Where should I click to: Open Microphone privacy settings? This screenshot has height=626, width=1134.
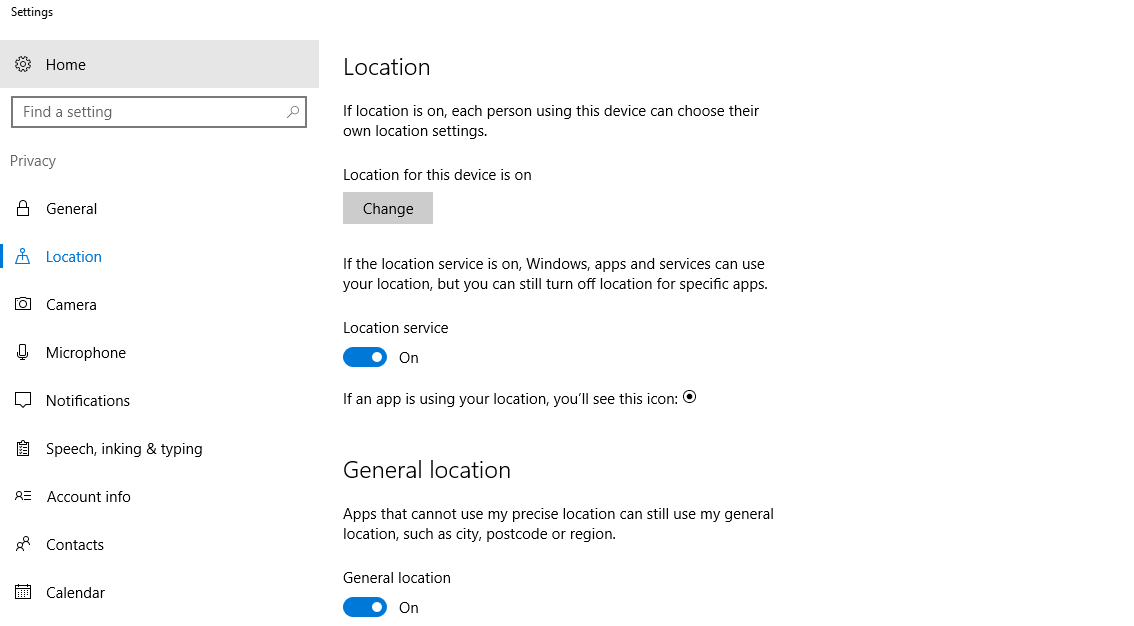click(x=159, y=352)
